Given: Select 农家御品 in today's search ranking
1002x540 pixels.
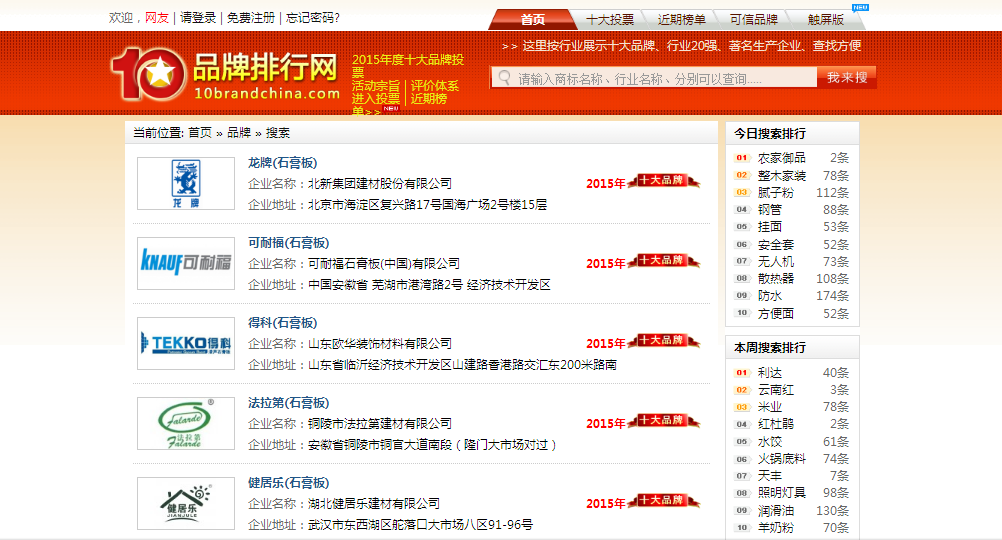Looking at the screenshot, I should (782, 158).
